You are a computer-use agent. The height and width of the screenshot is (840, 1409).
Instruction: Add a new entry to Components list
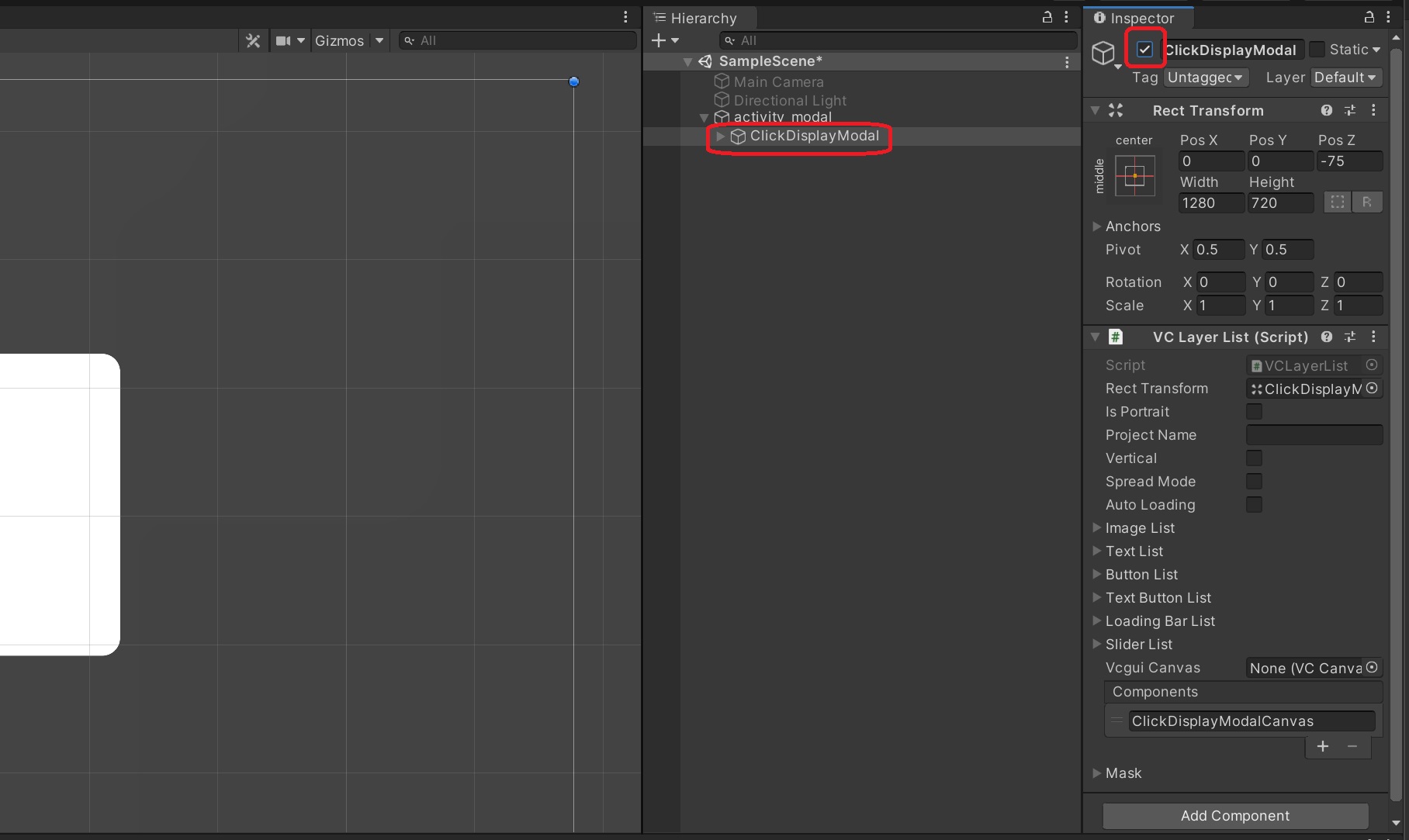pos(1323,746)
